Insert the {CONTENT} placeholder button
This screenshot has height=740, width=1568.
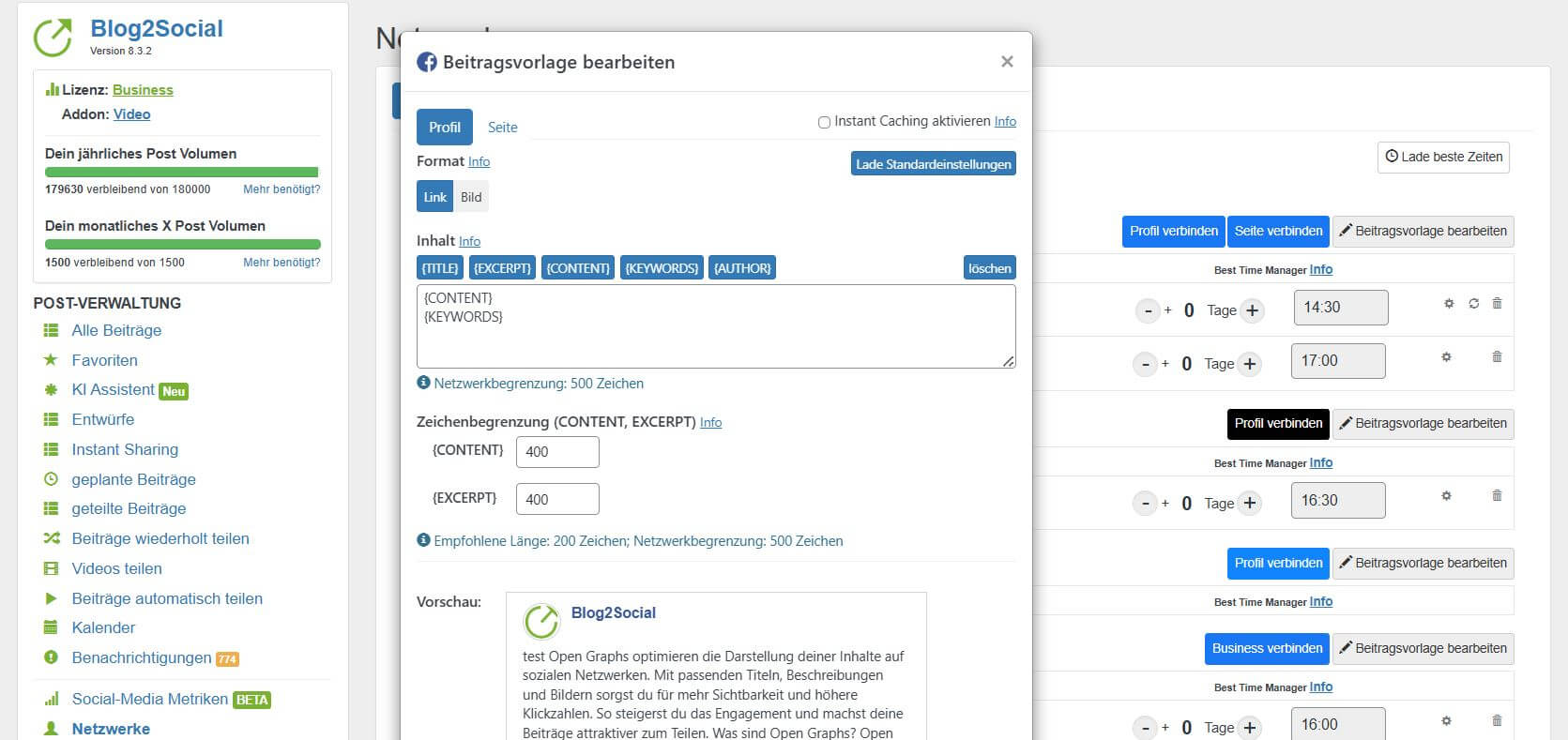click(x=578, y=268)
